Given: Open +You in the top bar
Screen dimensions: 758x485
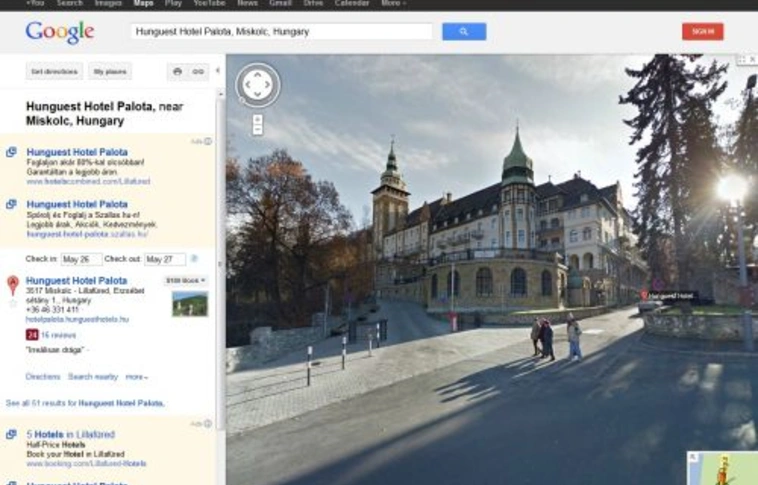Looking at the screenshot, I should (35, 3).
